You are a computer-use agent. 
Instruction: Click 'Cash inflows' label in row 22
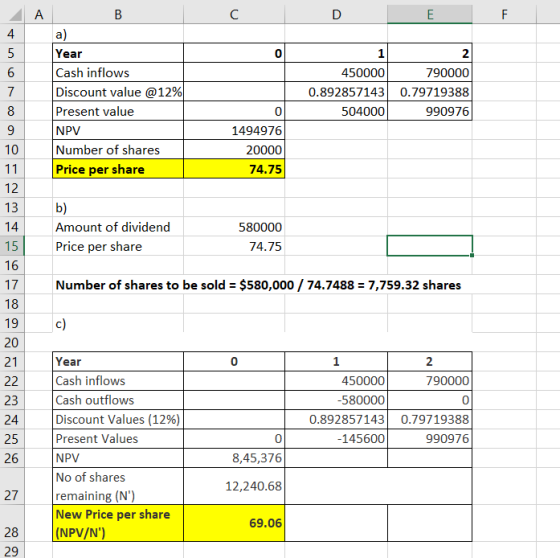pyautogui.click(x=118, y=381)
